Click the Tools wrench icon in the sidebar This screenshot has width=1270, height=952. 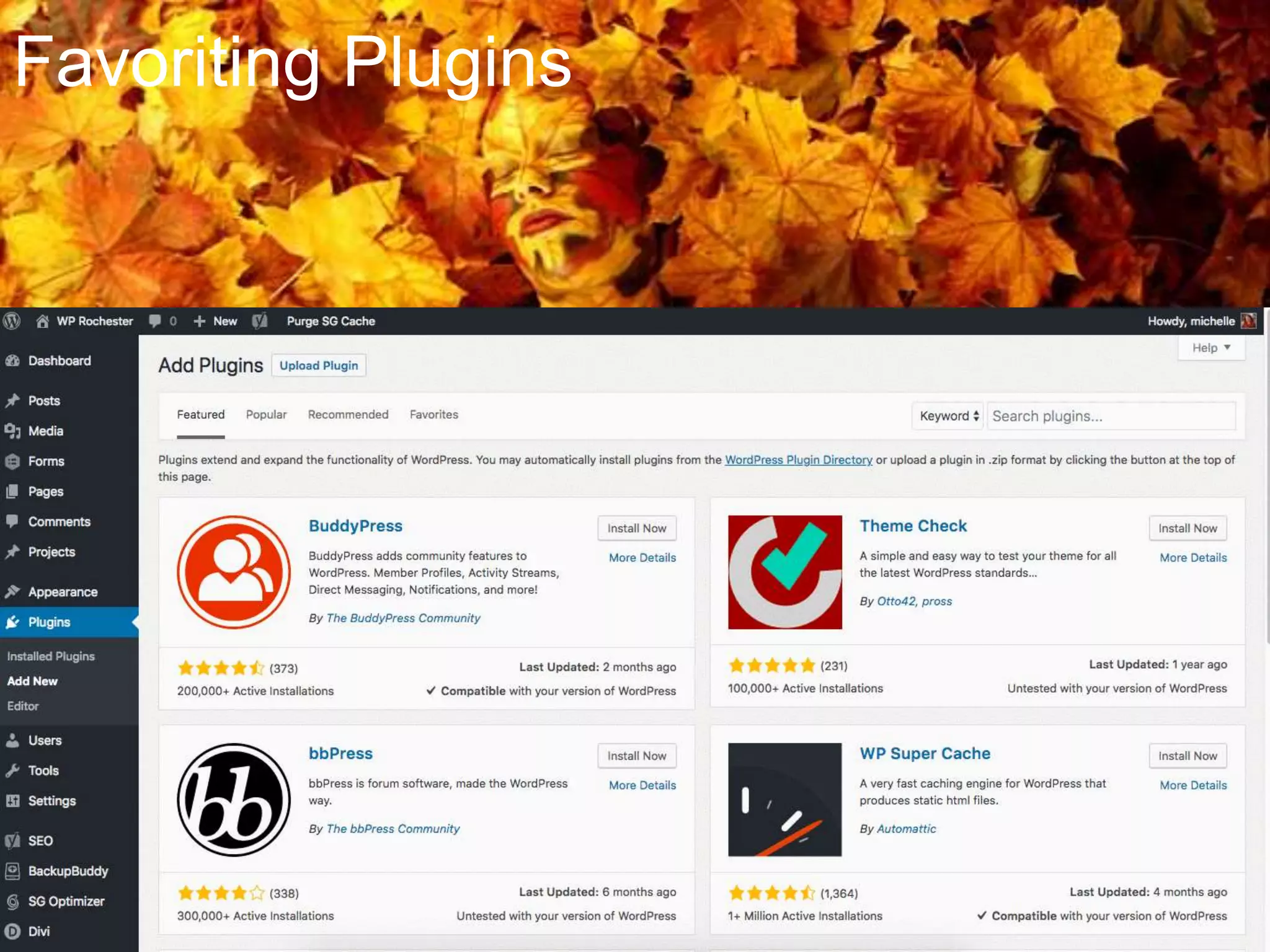tap(12, 770)
